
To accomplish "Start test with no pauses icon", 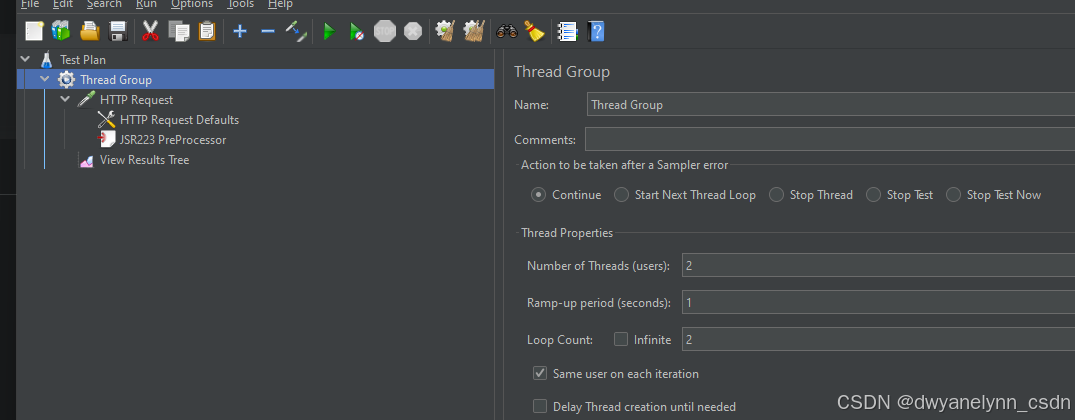I will point(357,32).
